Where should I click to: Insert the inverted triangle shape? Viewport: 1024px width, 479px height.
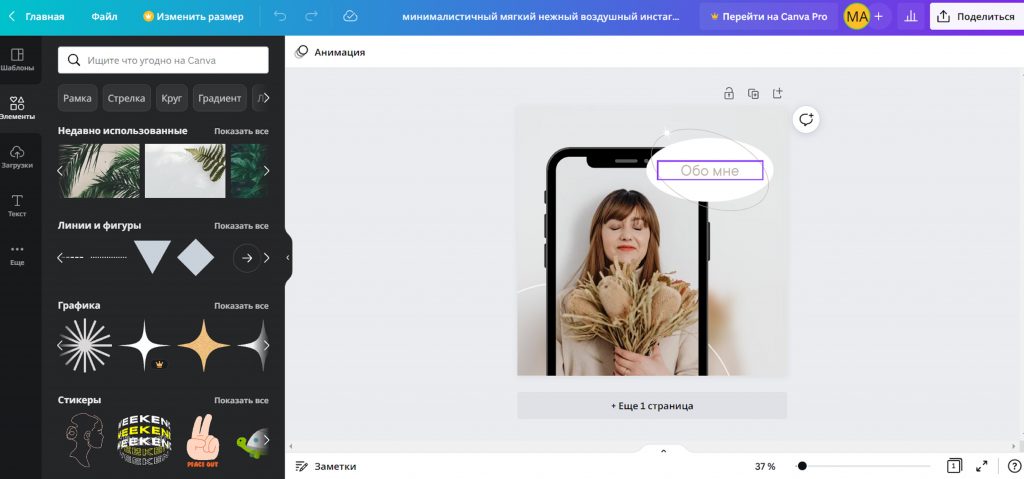[x=152, y=256]
